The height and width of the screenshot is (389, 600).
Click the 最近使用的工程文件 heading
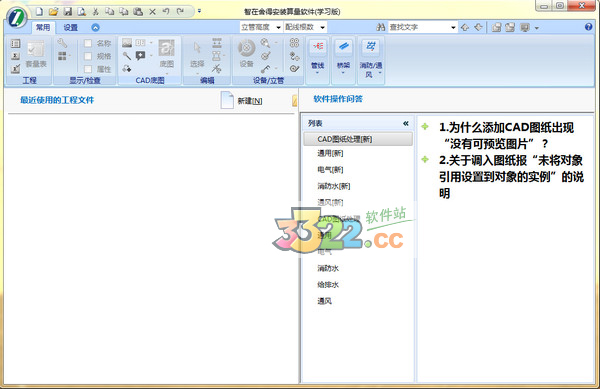[x=57, y=100]
